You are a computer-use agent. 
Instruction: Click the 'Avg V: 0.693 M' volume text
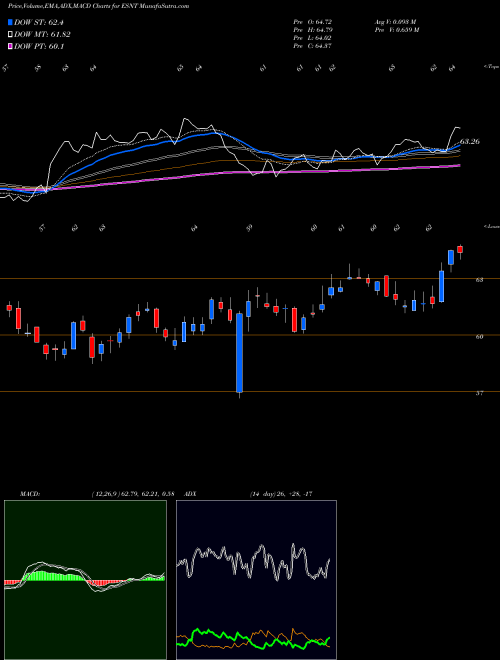pyautogui.click(x=395, y=21)
